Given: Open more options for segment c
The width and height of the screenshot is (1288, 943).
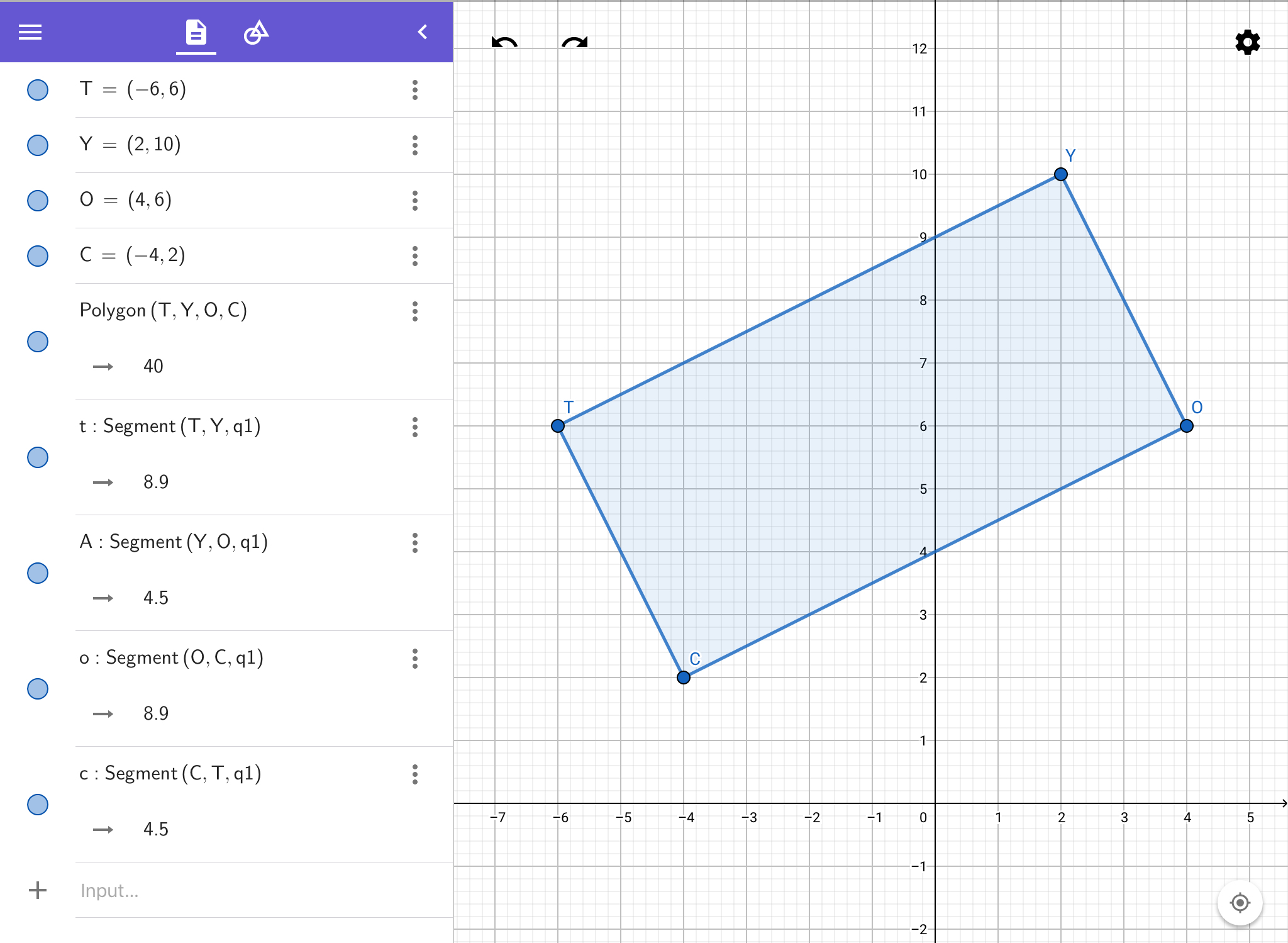Looking at the screenshot, I should click(x=415, y=774).
